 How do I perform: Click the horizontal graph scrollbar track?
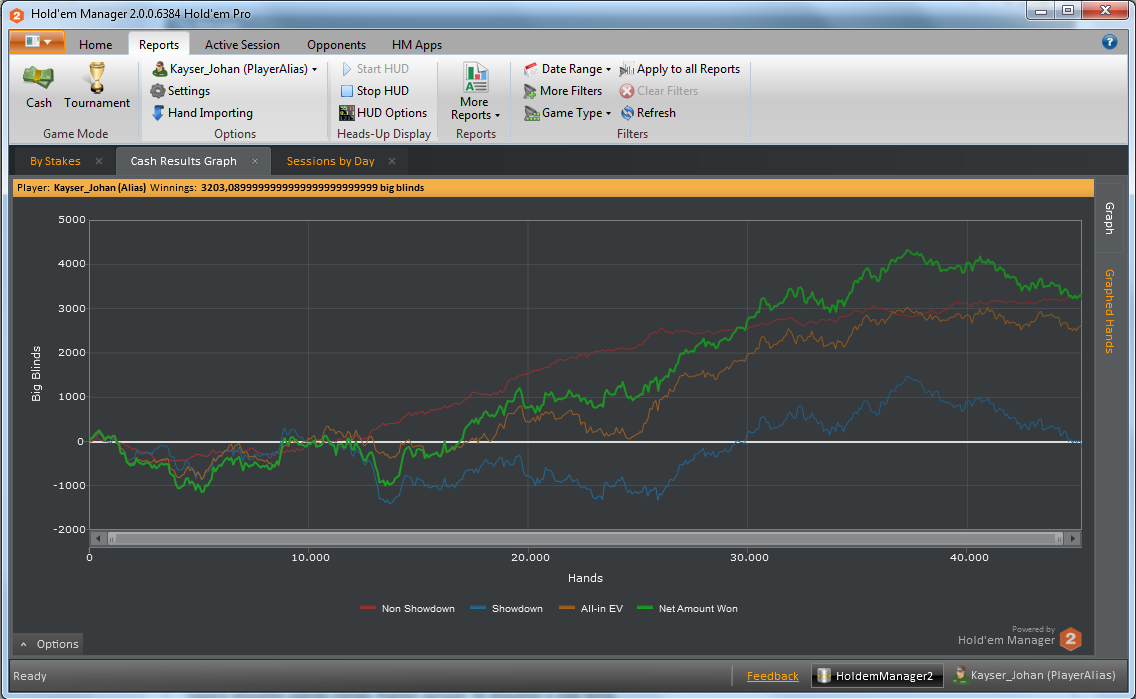585,538
